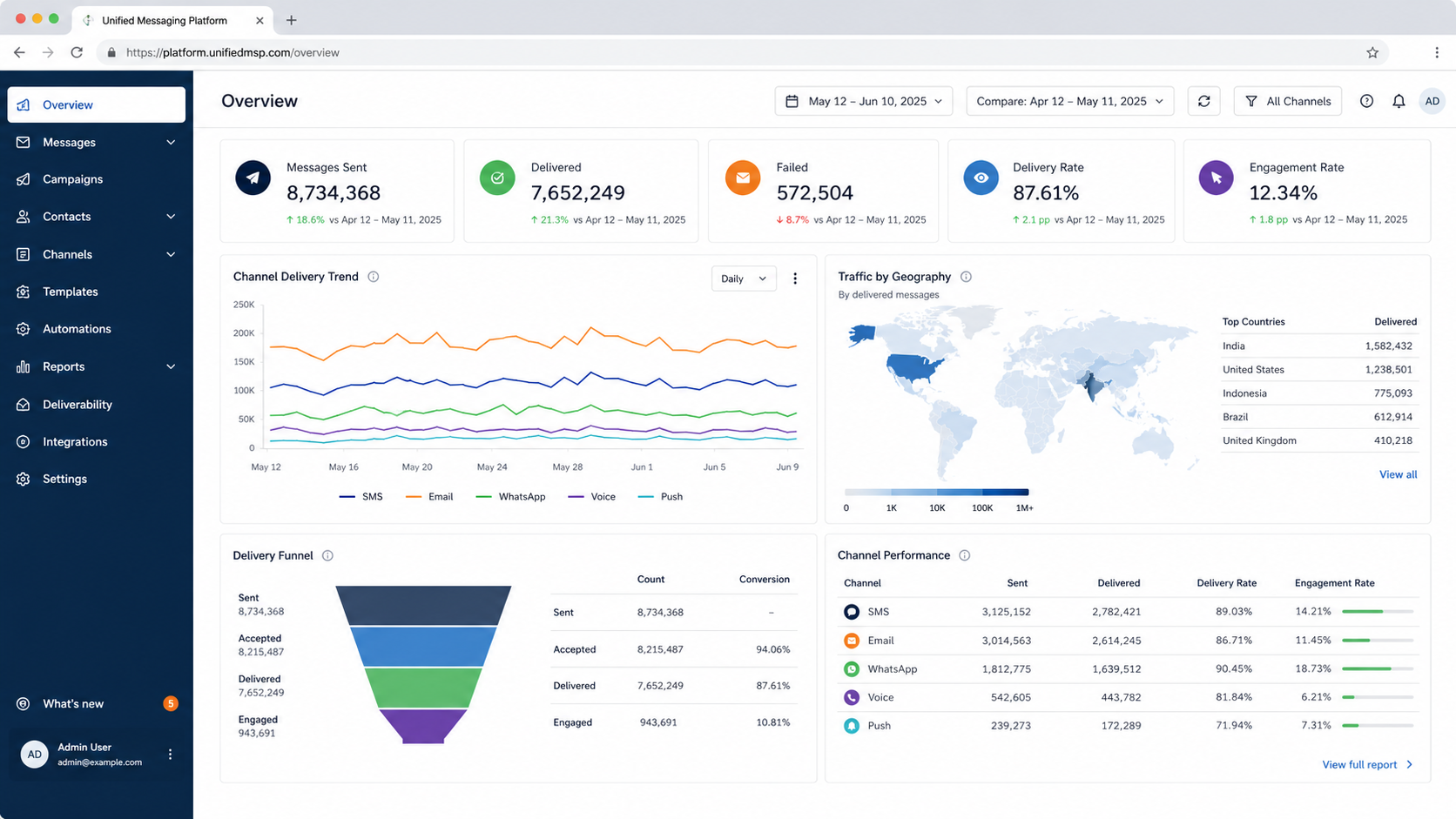Bookmark this page with the star icon
The height and width of the screenshot is (819, 1456).
1372,52
